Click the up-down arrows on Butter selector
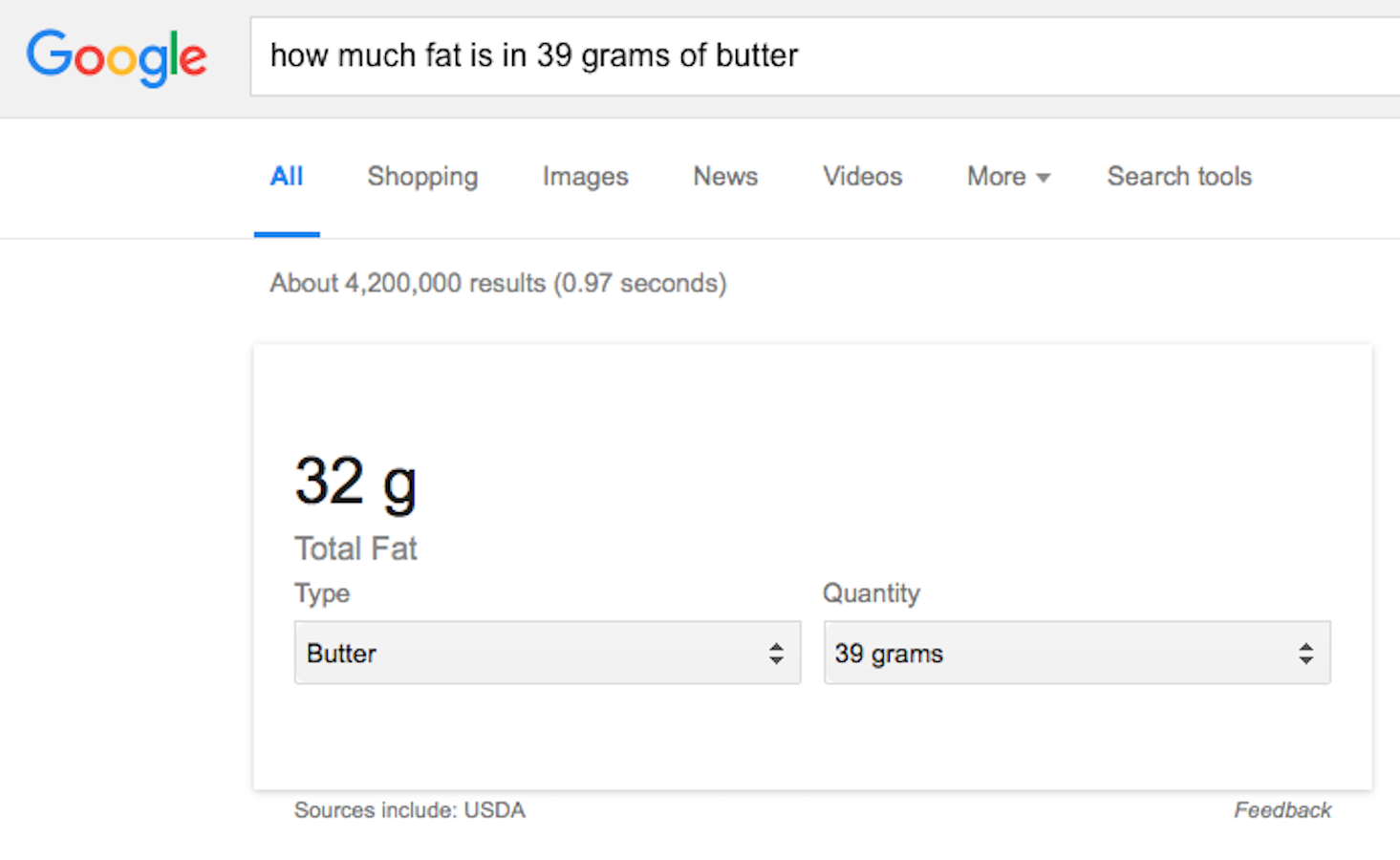This screenshot has height=860, width=1400. click(x=776, y=654)
